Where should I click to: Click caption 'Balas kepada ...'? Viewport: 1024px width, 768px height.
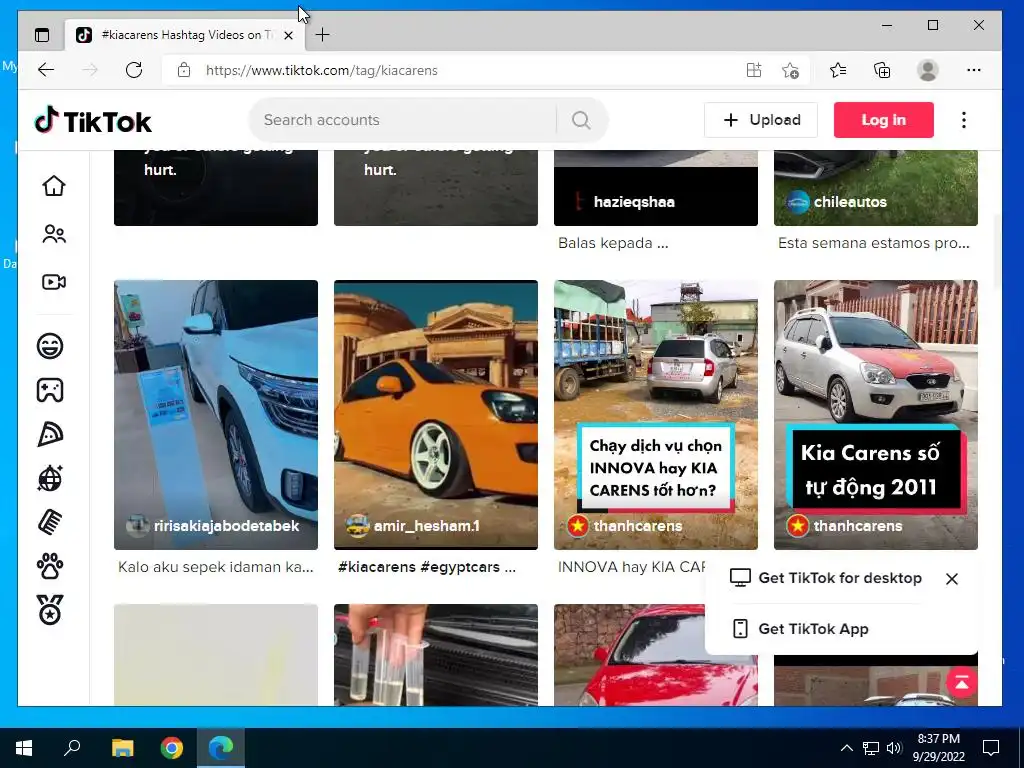[613, 243]
